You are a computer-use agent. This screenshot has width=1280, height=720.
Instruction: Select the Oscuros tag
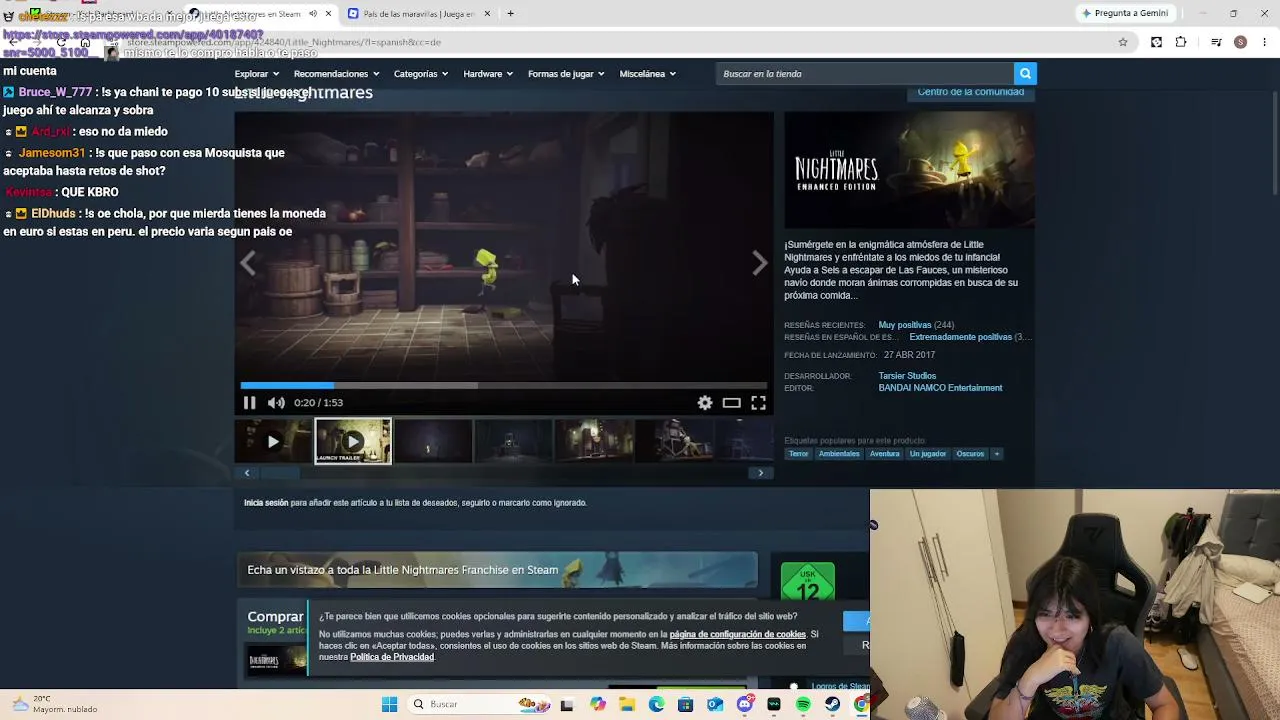(970, 454)
